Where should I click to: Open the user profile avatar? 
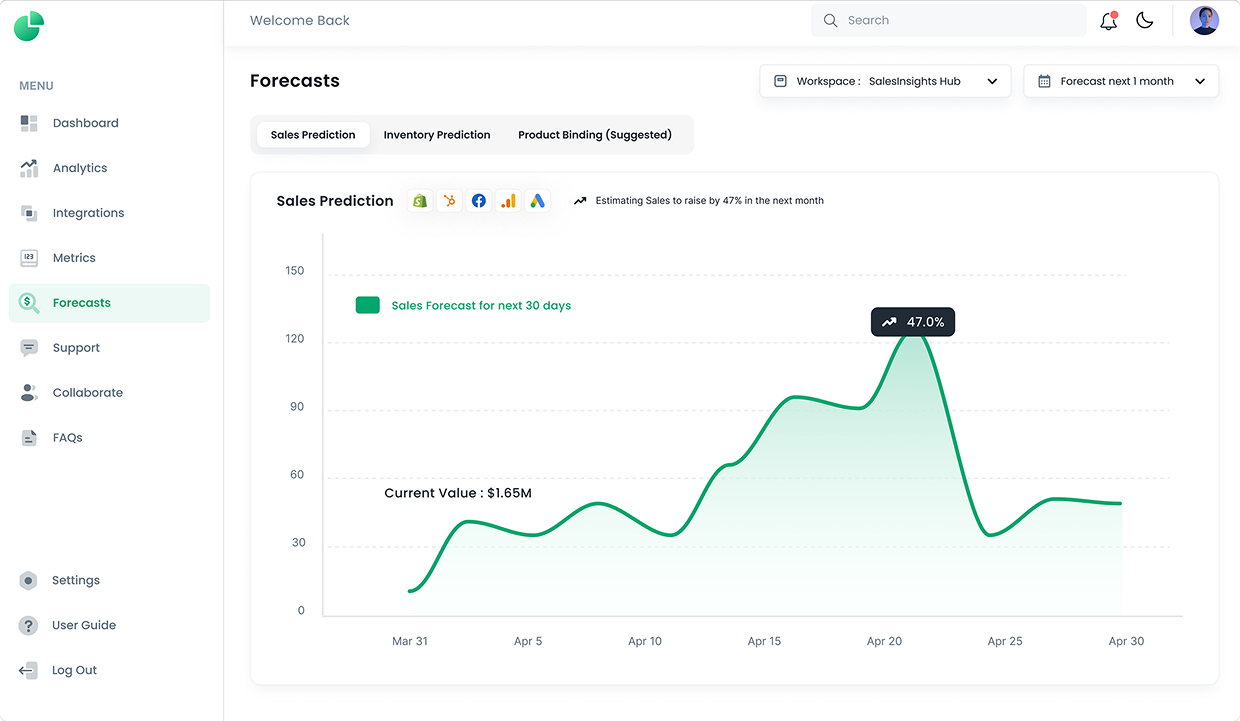tap(1204, 20)
